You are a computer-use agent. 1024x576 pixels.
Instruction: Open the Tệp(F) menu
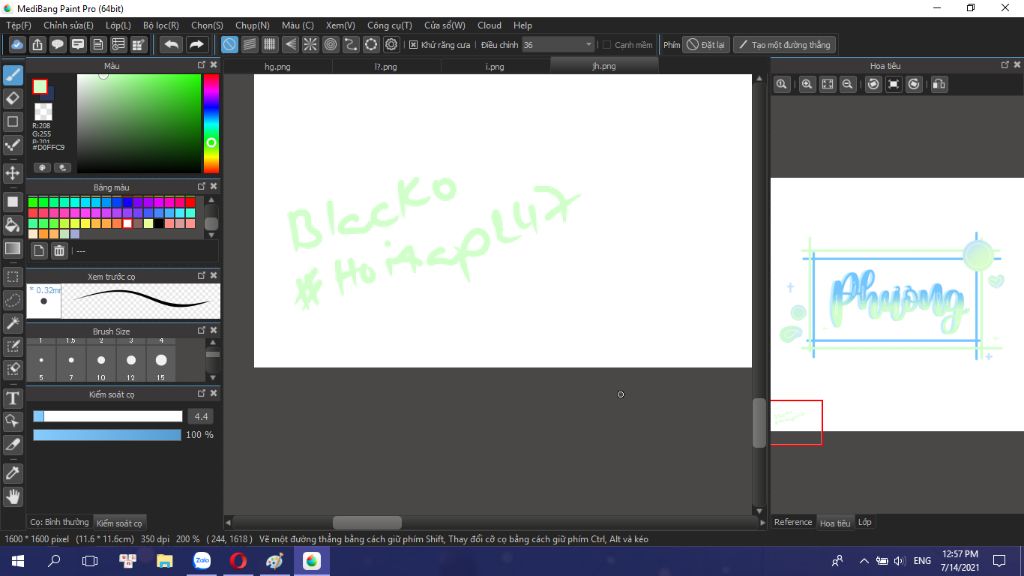click(x=19, y=25)
